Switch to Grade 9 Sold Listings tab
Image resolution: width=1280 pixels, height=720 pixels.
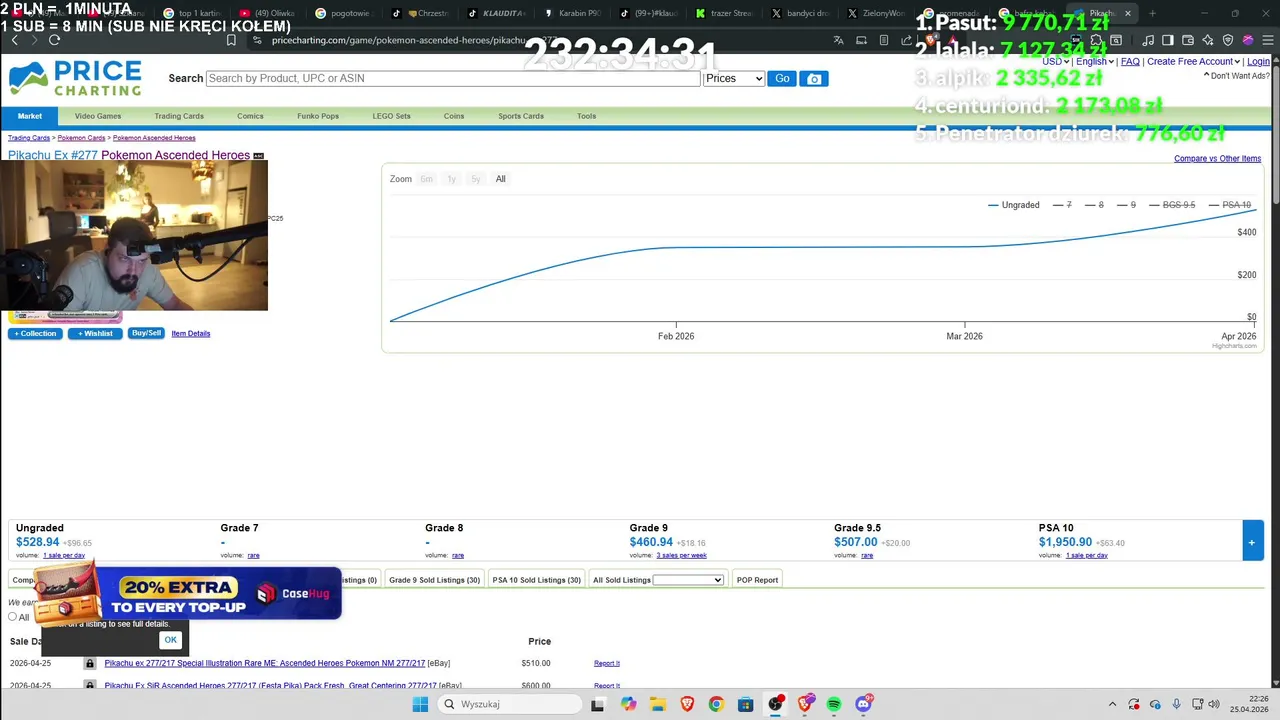click(434, 580)
